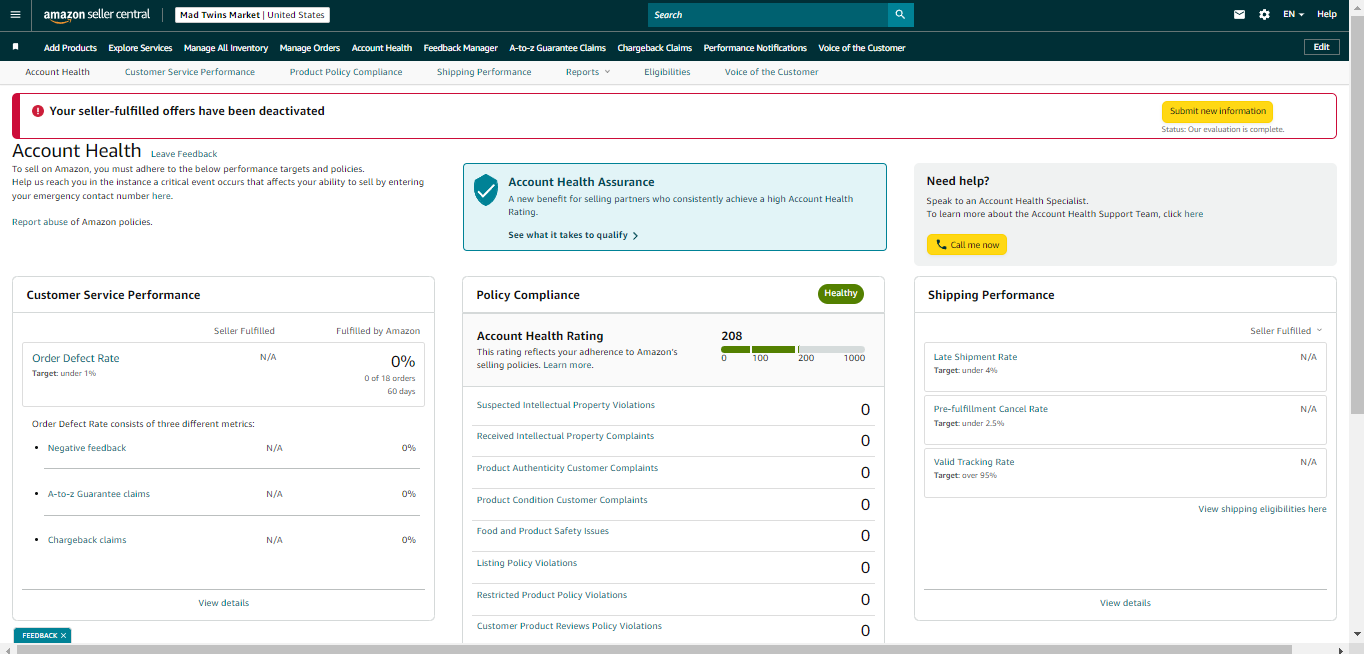Open Product Condition Customer Complaints
The height and width of the screenshot is (654, 1364).
point(562,500)
